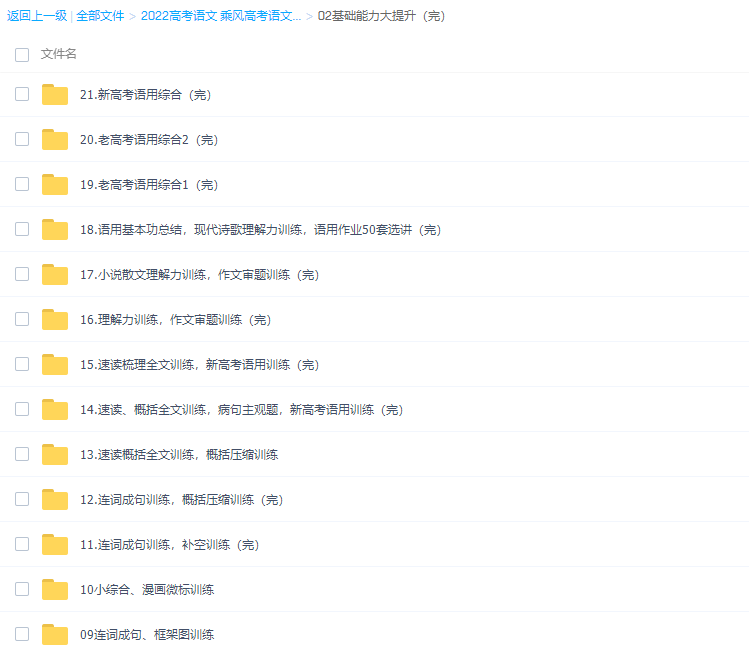Click folder icon for 10小综合、漫画徽标训练
The image size is (749, 649).
pos(55,590)
